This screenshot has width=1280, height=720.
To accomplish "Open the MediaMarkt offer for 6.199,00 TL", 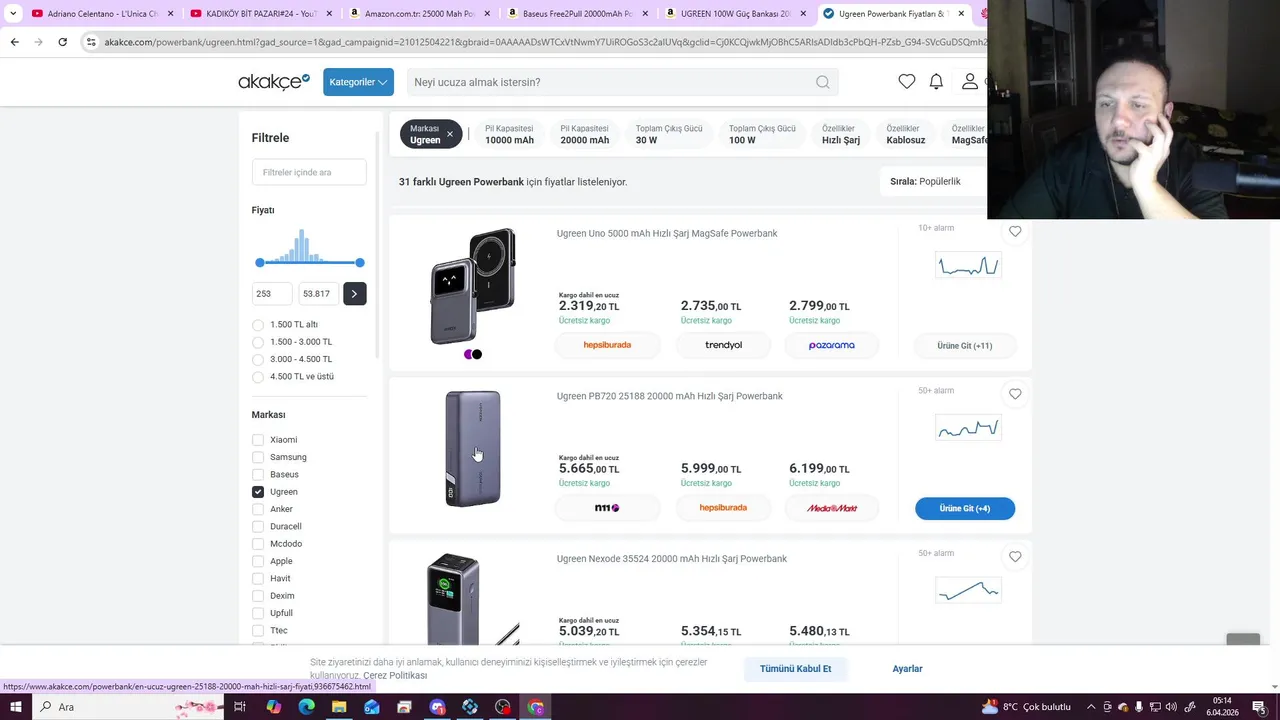I will [832, 508].
